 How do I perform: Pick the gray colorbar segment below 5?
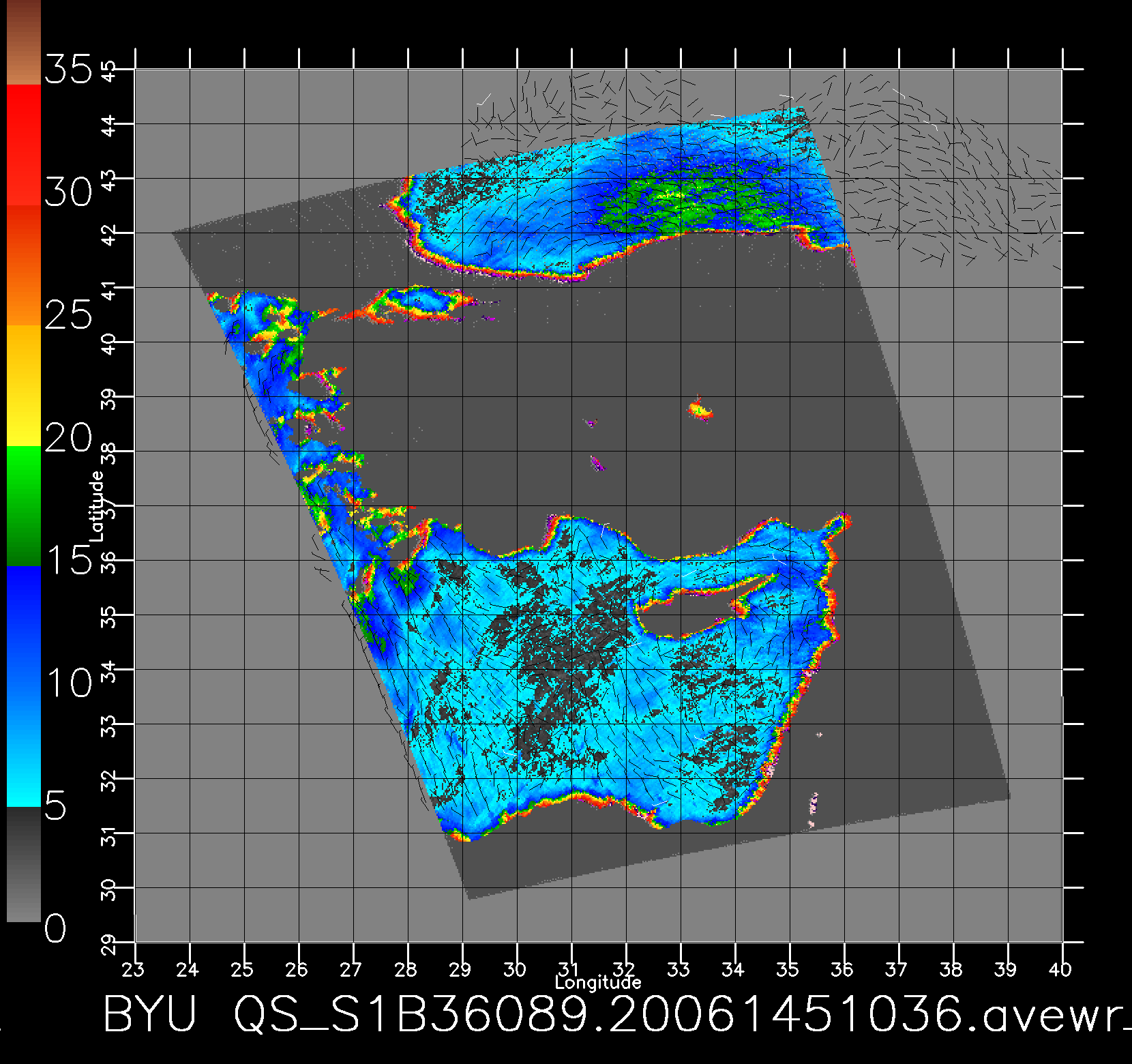point(23,865)
